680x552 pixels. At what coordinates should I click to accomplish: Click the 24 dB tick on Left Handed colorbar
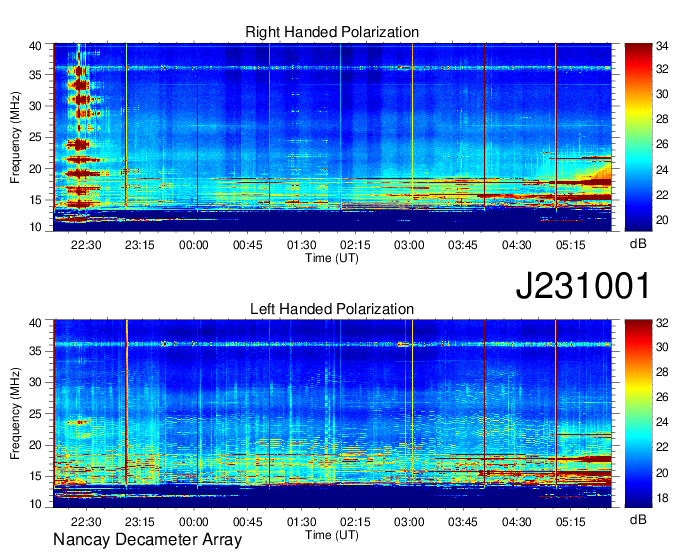tap(662, 422)
